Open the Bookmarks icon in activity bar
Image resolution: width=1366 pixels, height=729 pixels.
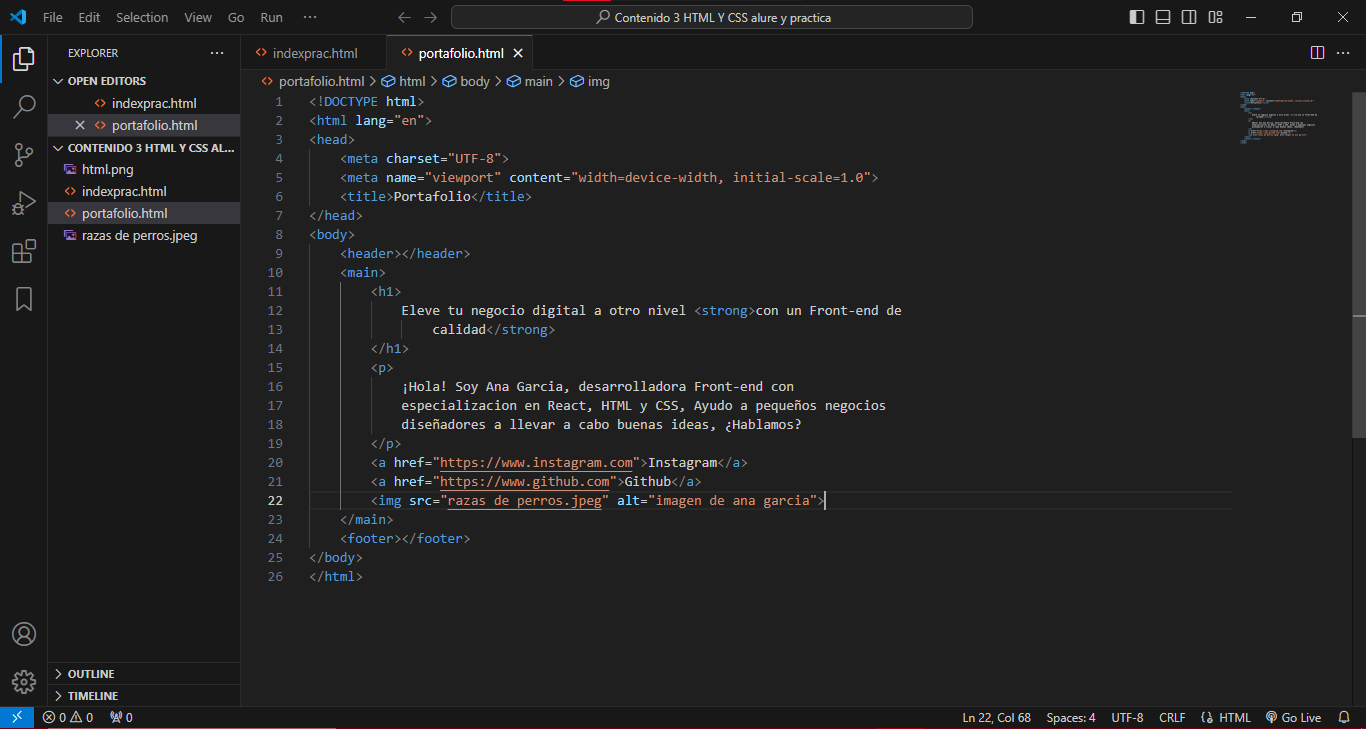(x=24, y=299)
